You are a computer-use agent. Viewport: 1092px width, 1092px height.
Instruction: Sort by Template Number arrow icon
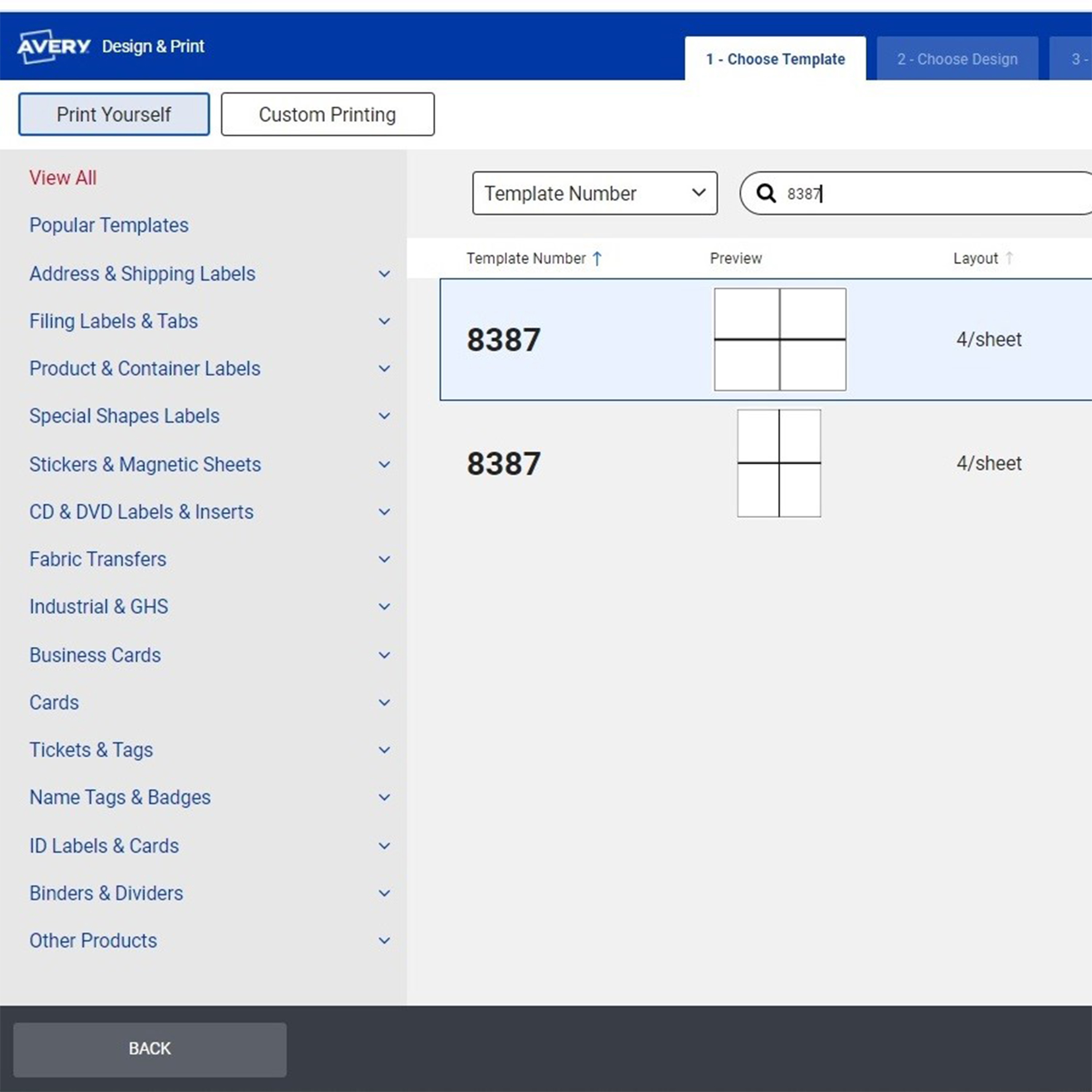tap(597, 259)
